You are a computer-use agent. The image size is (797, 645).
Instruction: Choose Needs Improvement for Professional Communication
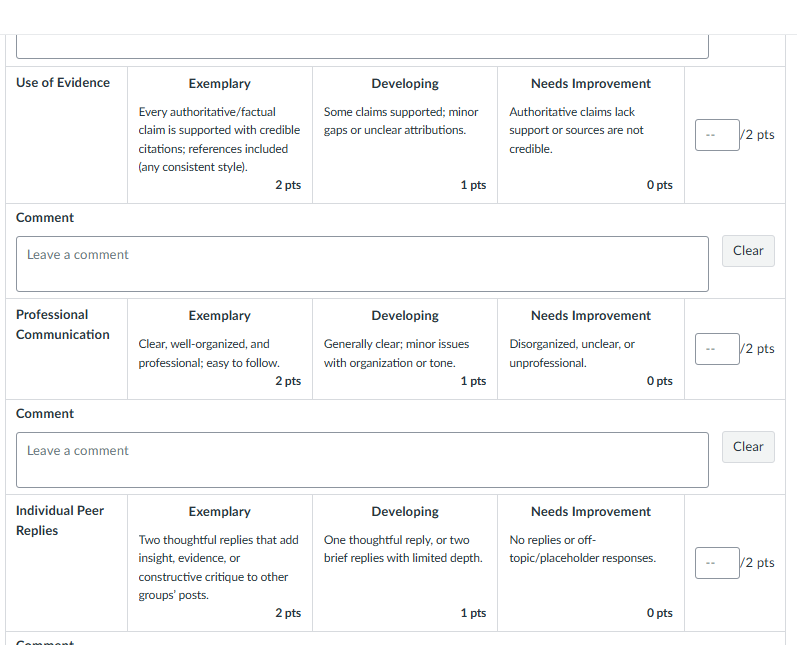(591, 349)
